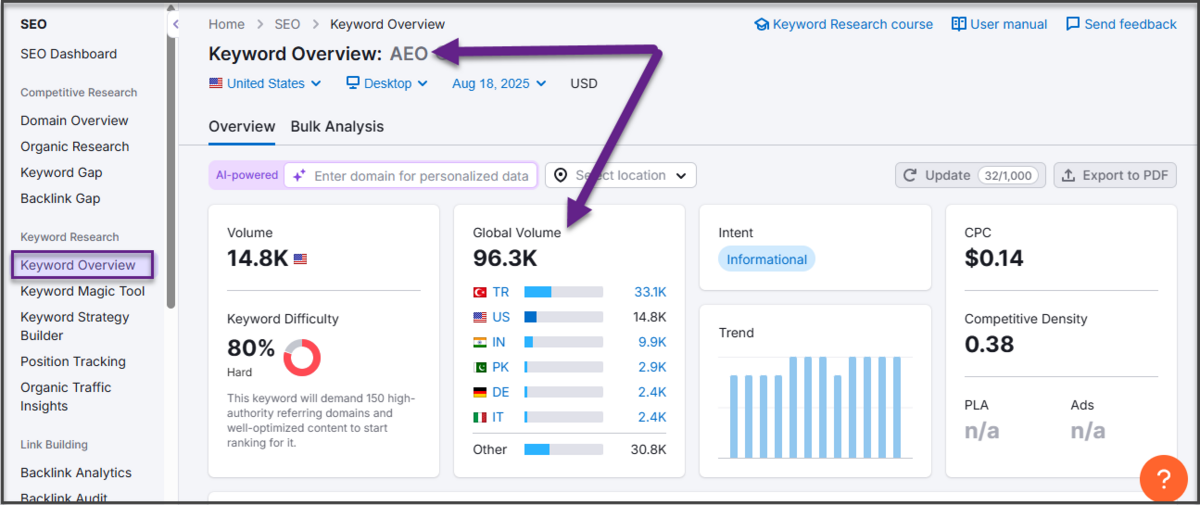The image size is (1200, 505).
Task: Click the TR country code link
Action: 500,292
